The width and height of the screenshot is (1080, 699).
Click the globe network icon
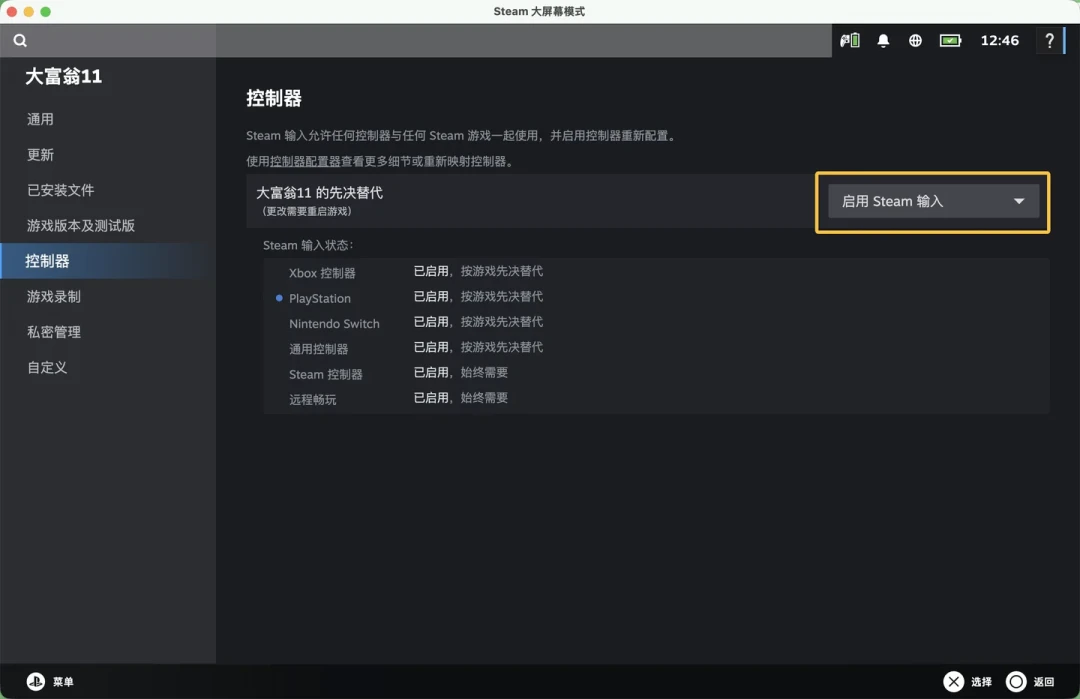(x=915, y=41)
